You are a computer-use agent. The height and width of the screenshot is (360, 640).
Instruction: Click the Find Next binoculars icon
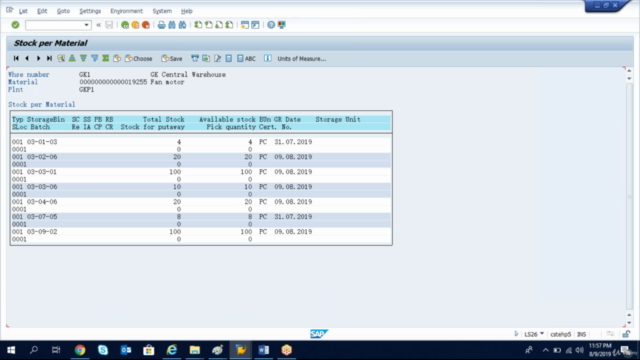coord(182,25)
